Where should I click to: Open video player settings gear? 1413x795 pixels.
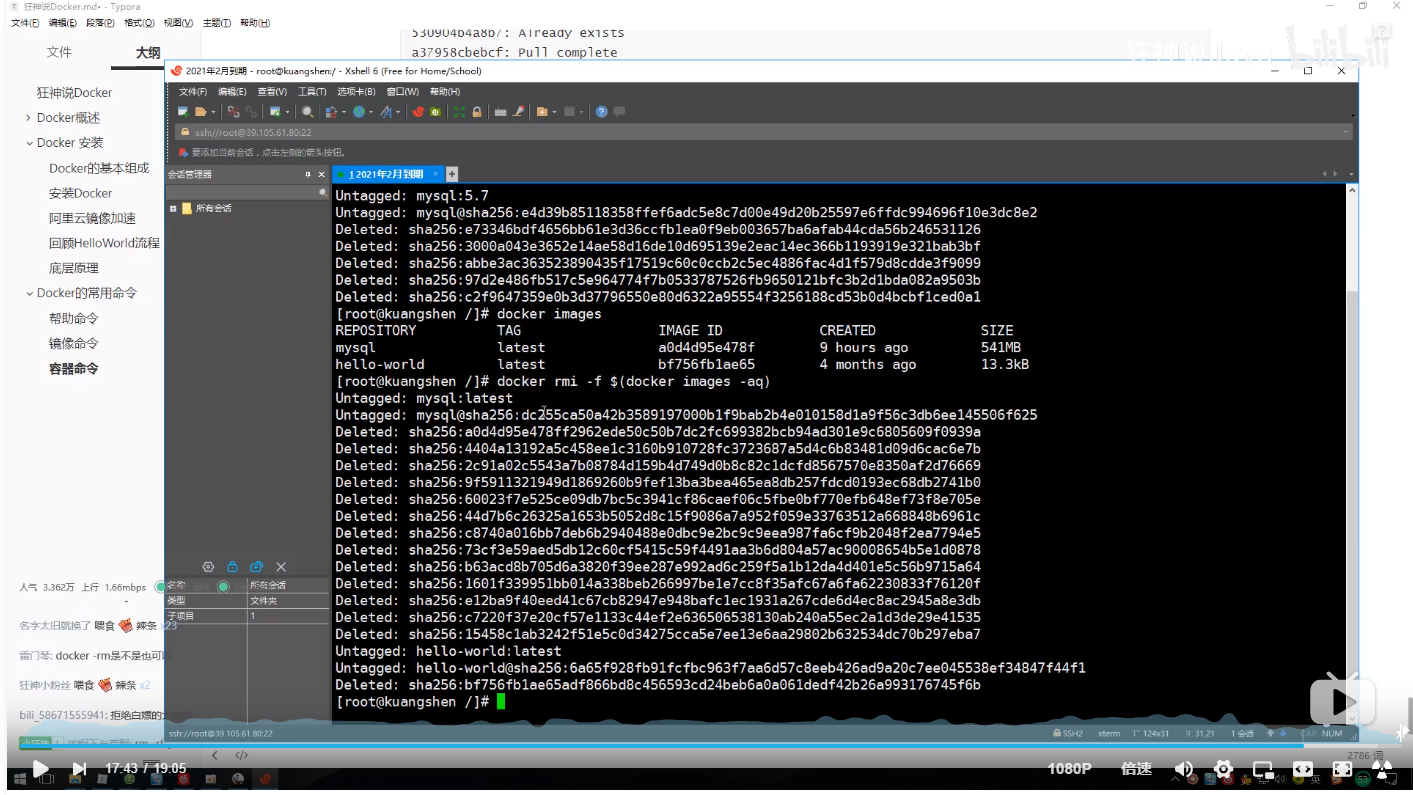(1223, 769)
